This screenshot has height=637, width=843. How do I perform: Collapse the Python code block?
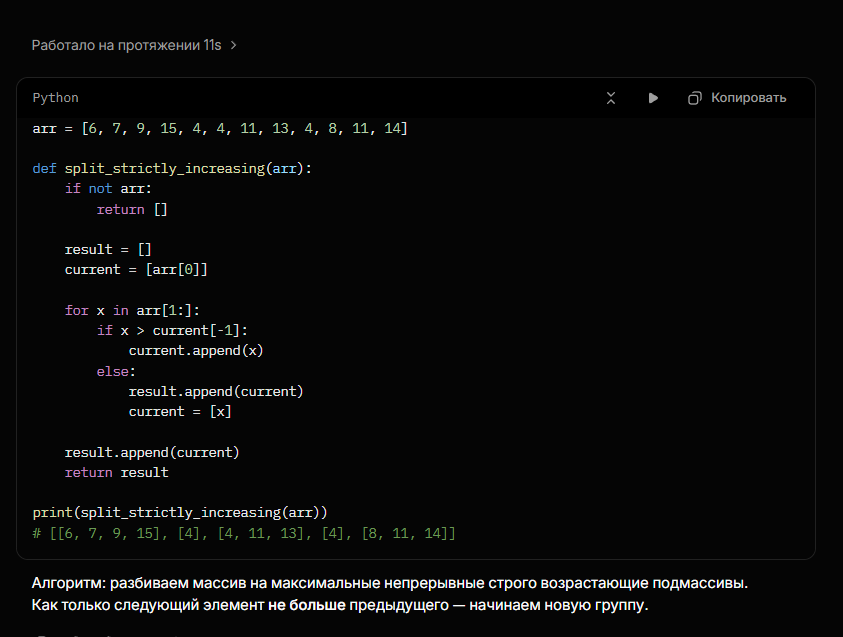(611, 98)
